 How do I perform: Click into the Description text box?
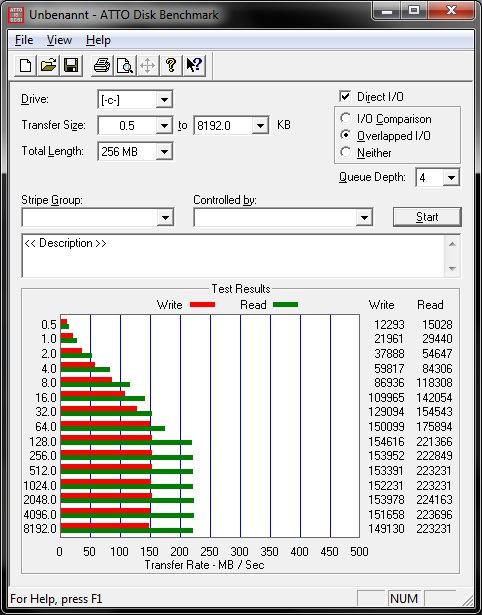pyautogui.click(x=233, y=256)
